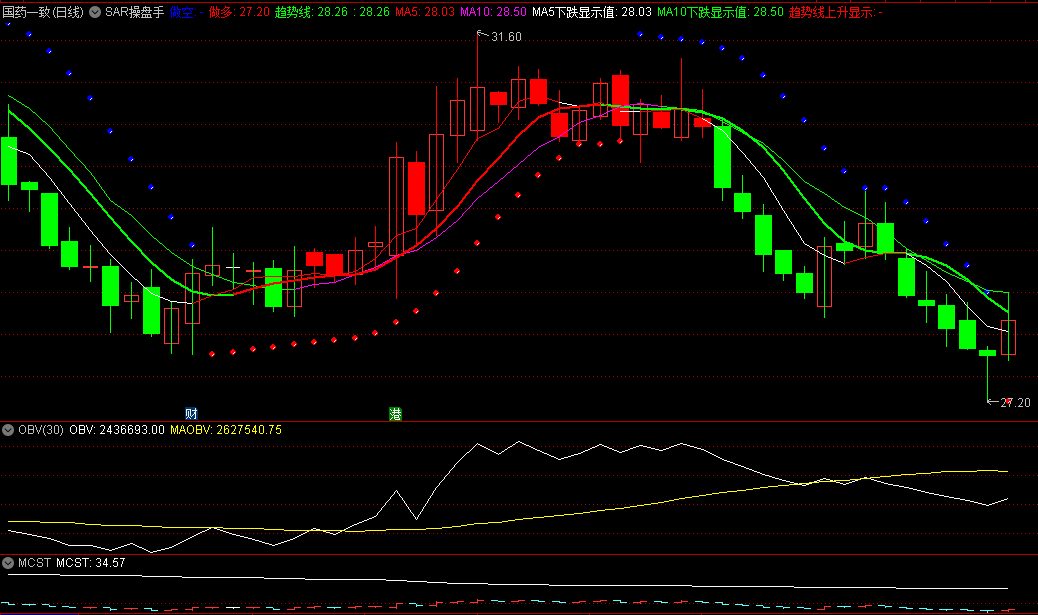Viewport: 1038px width, 615px height.
Task: Click the MA10下跌显示值: 28.50 label
Action: coord(720,12)
